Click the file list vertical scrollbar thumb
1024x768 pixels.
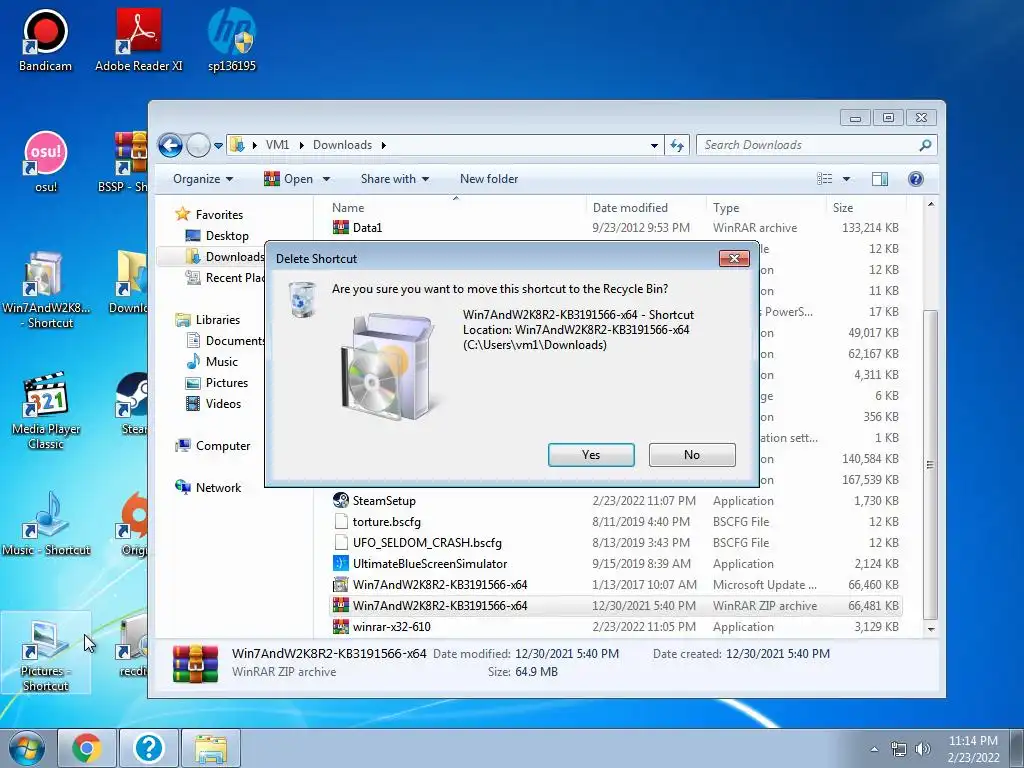931,464
